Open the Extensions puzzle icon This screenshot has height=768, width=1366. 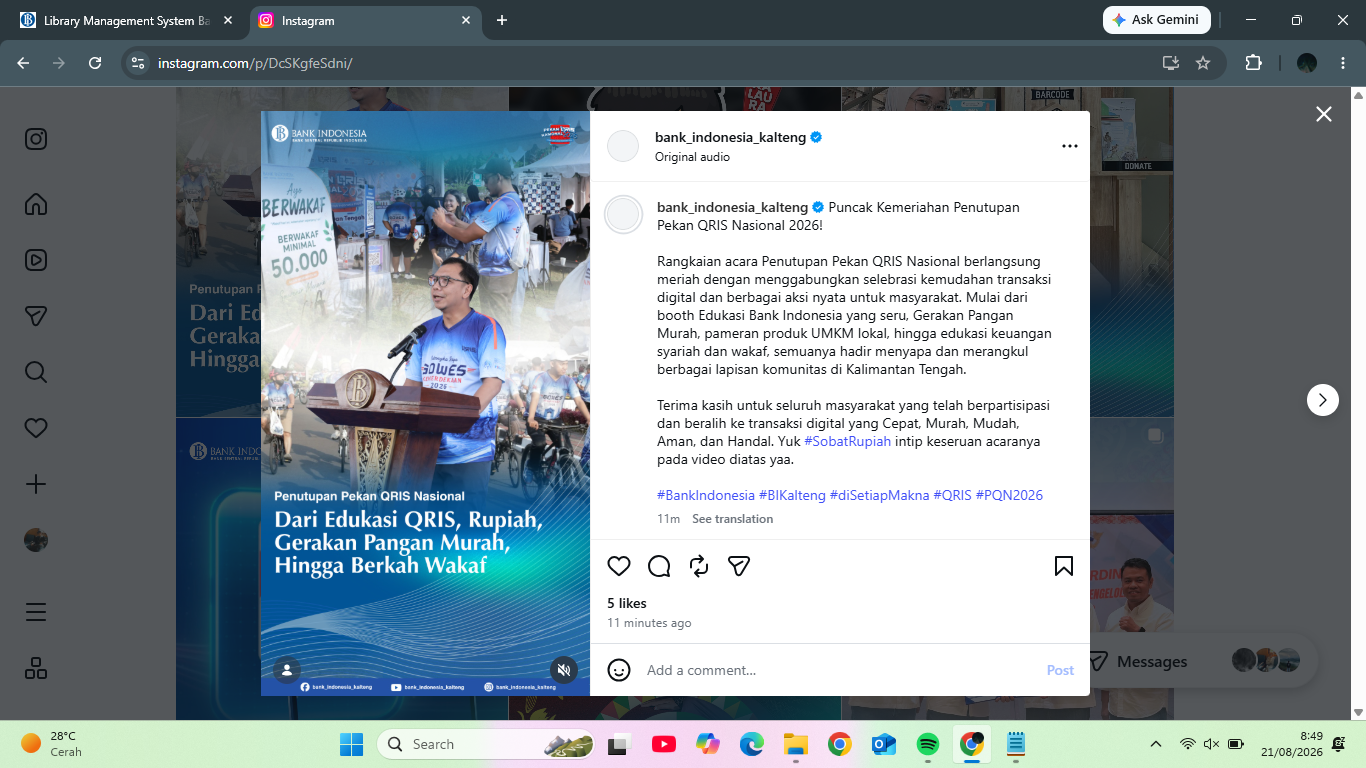(x=1253, y=63)
